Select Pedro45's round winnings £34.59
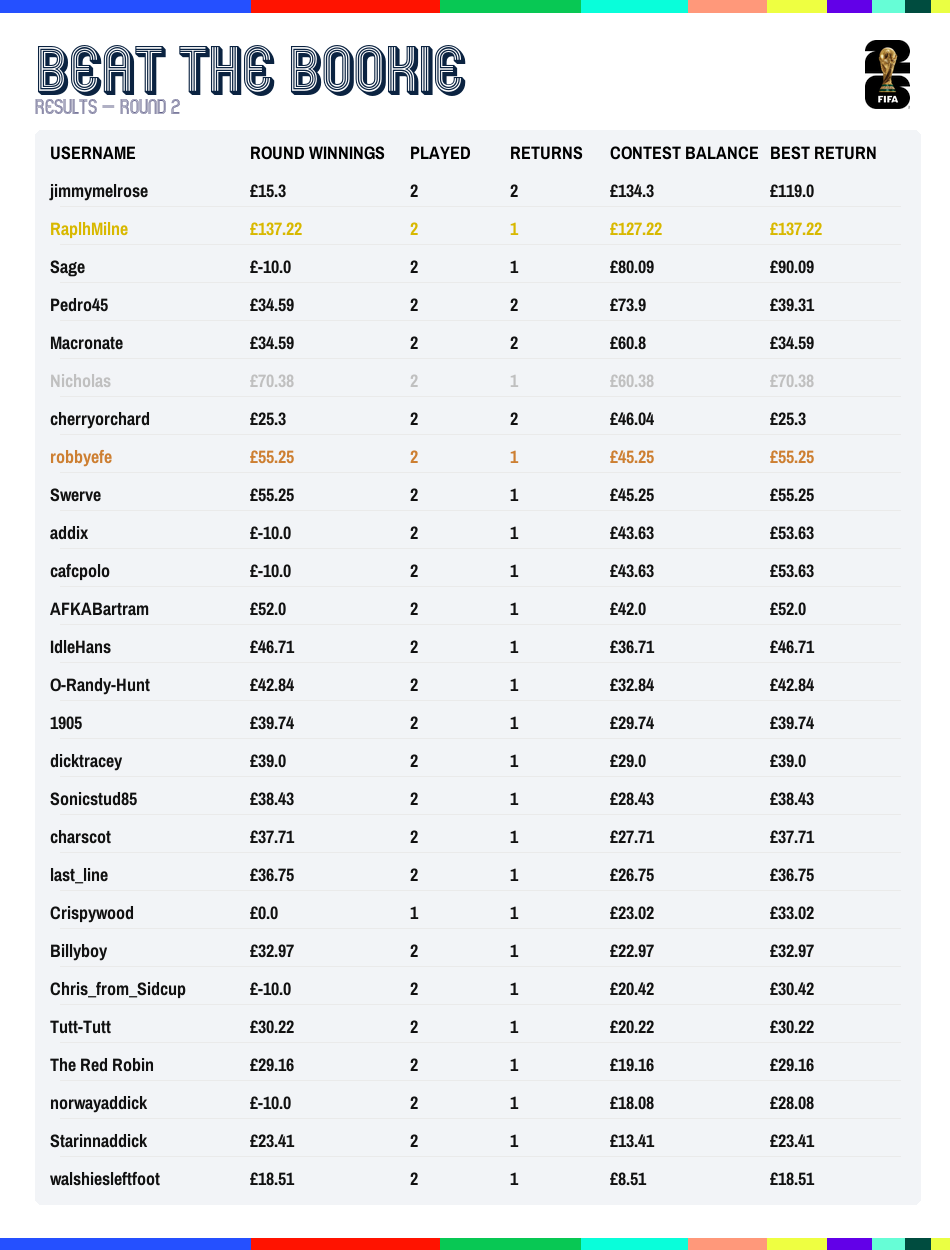The height and width of the screenshot is (1250, 950). 272,305
